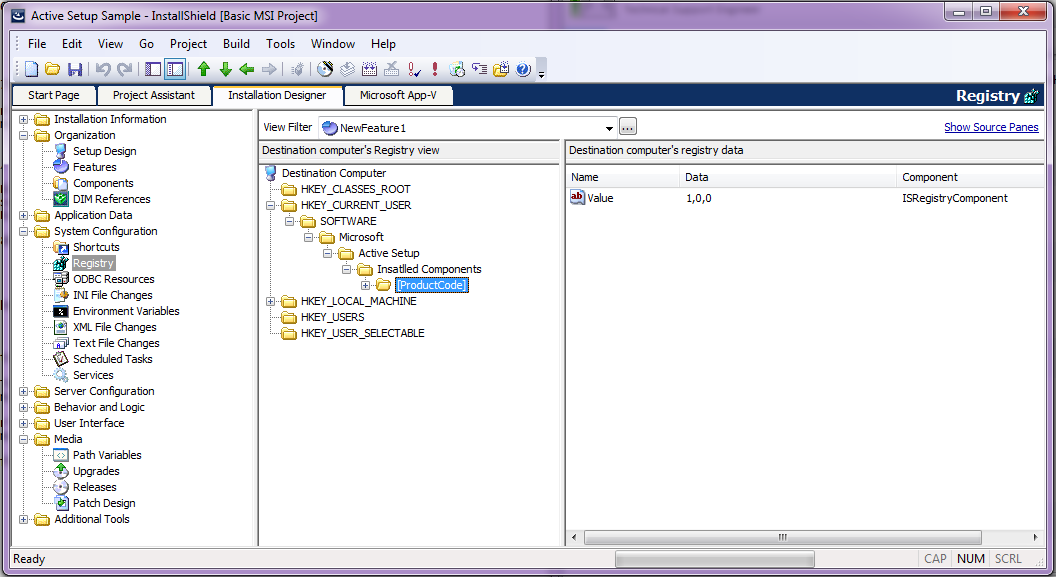Image resolution: width=1056 pixels, height=577 pixels.
Task: Click the green down arrow icon
Action: [226, 69]
